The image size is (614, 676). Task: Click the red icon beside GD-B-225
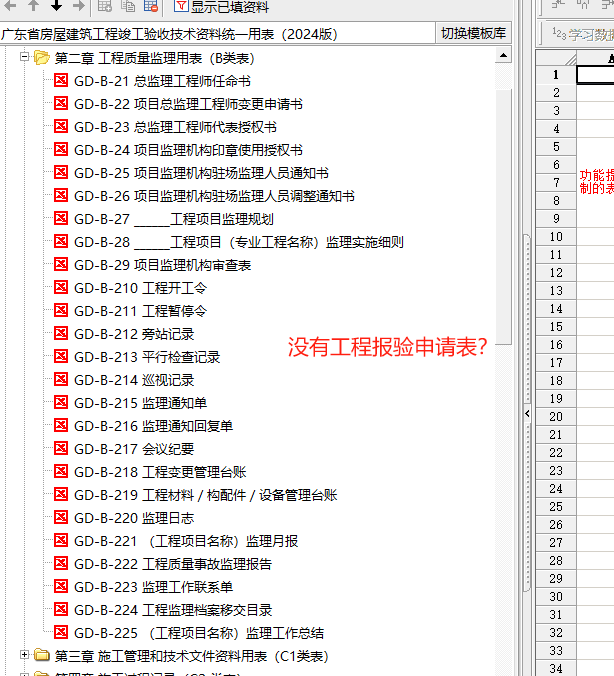61,632
